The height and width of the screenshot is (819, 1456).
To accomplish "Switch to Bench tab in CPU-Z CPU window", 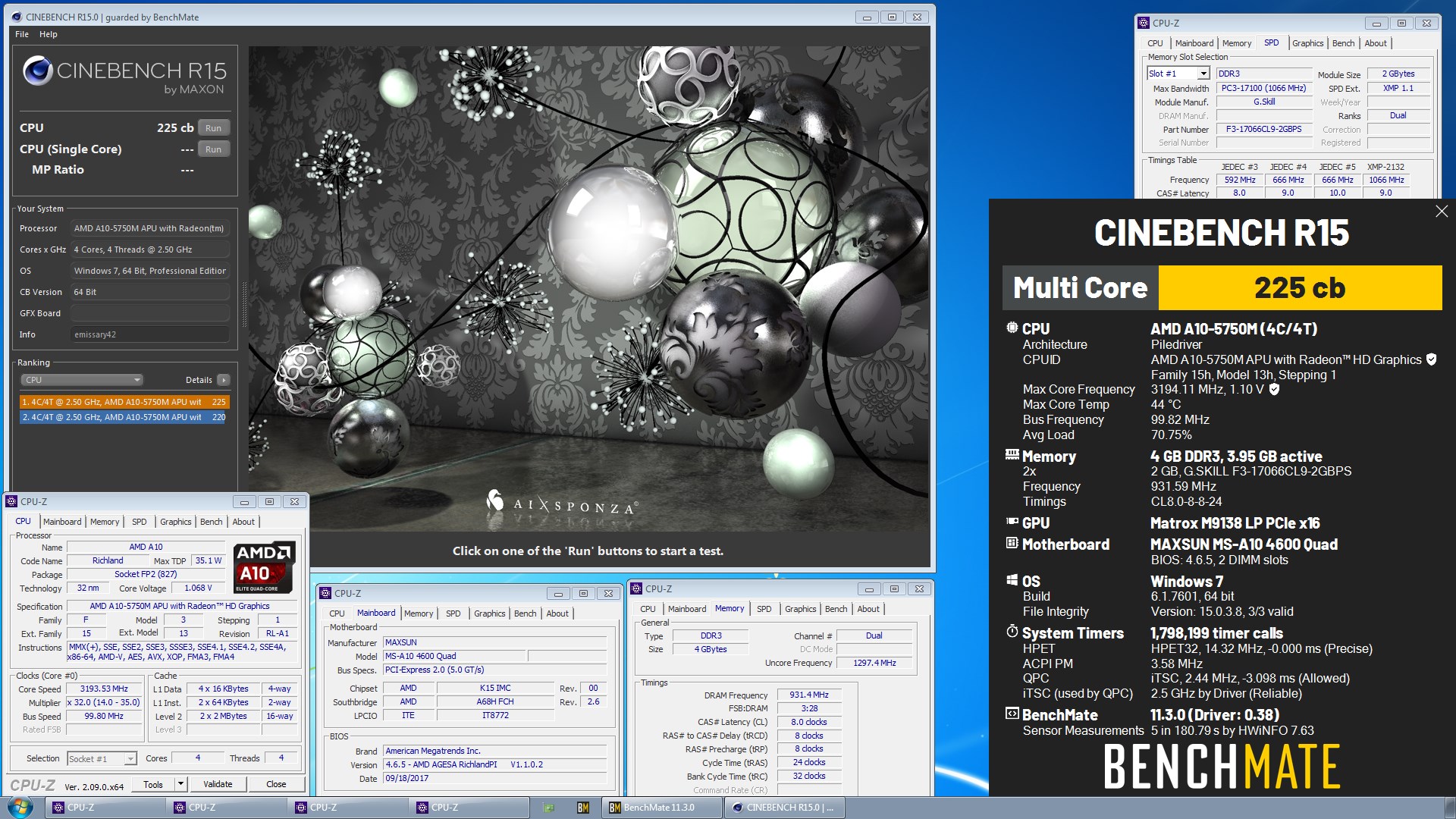I will pos(212,522).
